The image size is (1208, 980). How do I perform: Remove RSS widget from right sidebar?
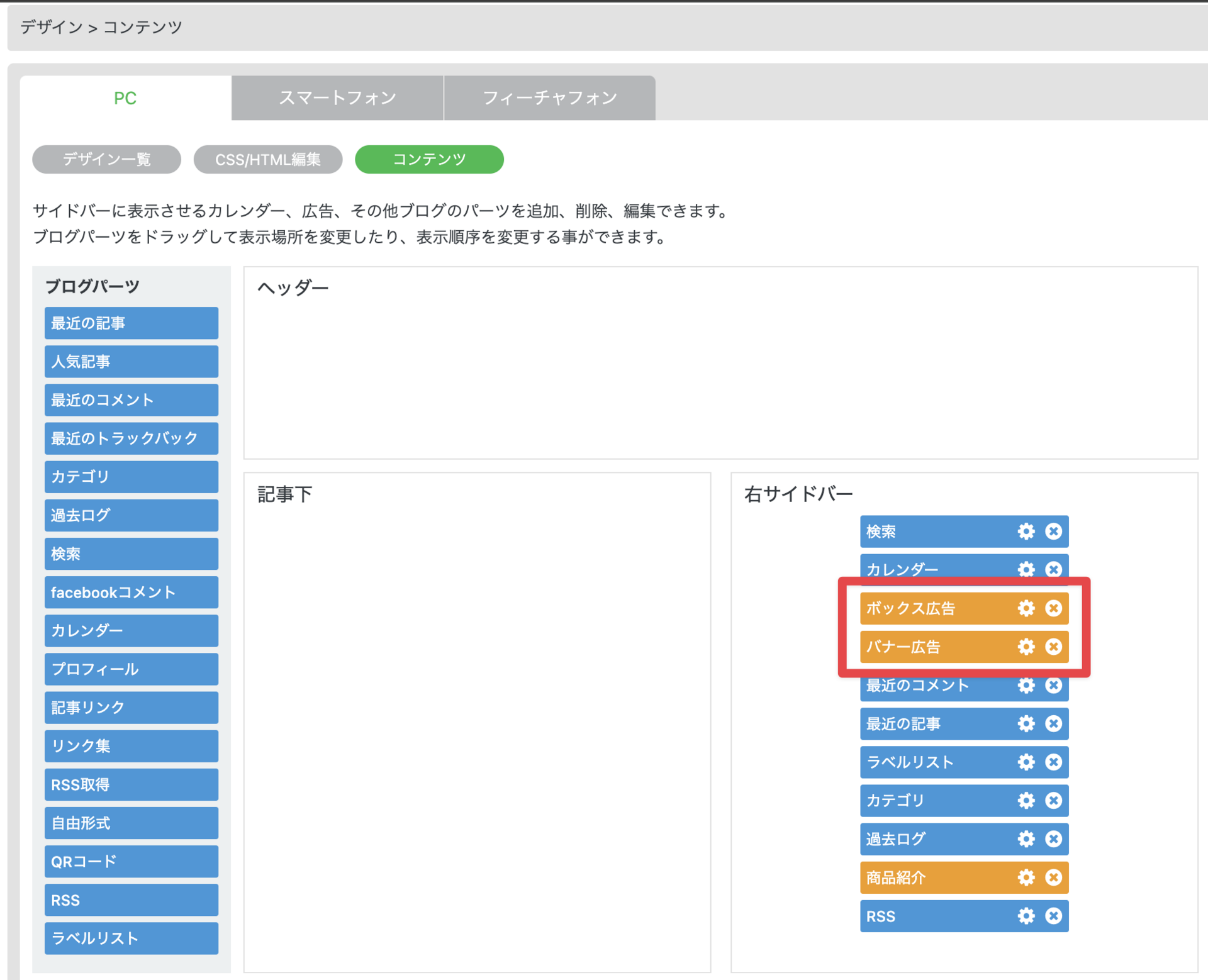(x=1053, y=916)
